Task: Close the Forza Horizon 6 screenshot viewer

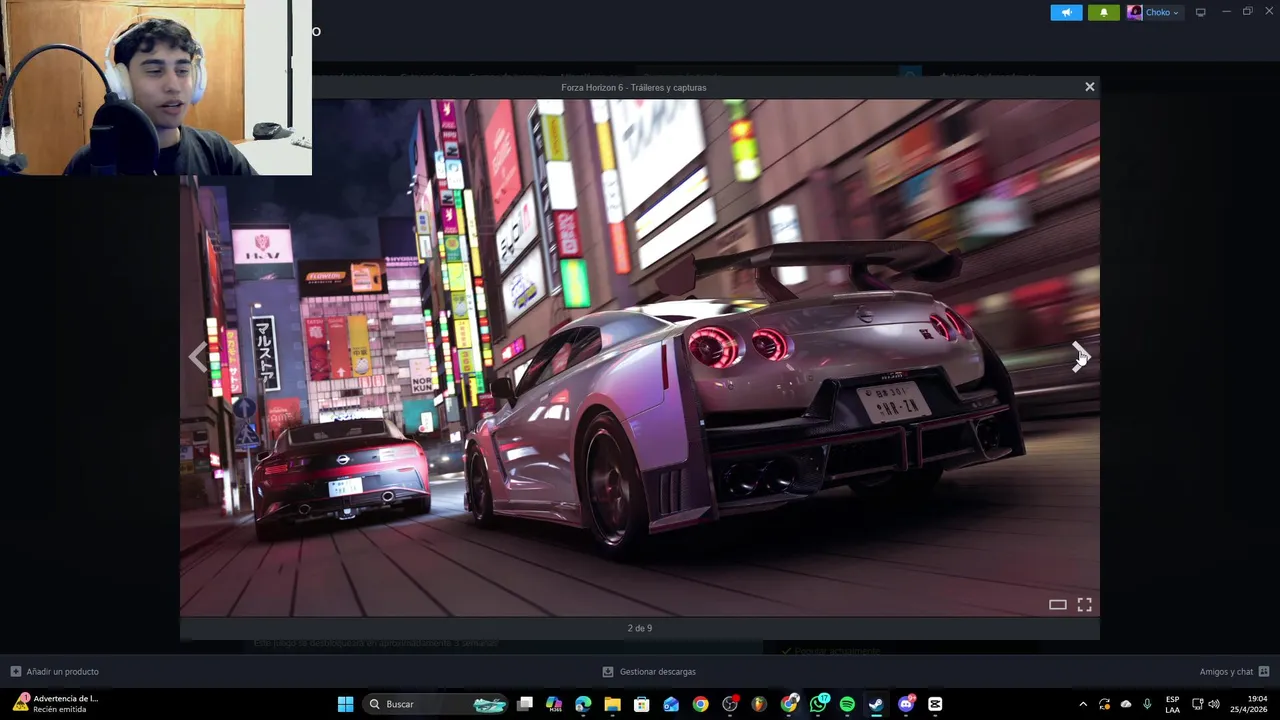Action: pyautogui.click(x=1090, y=87)
